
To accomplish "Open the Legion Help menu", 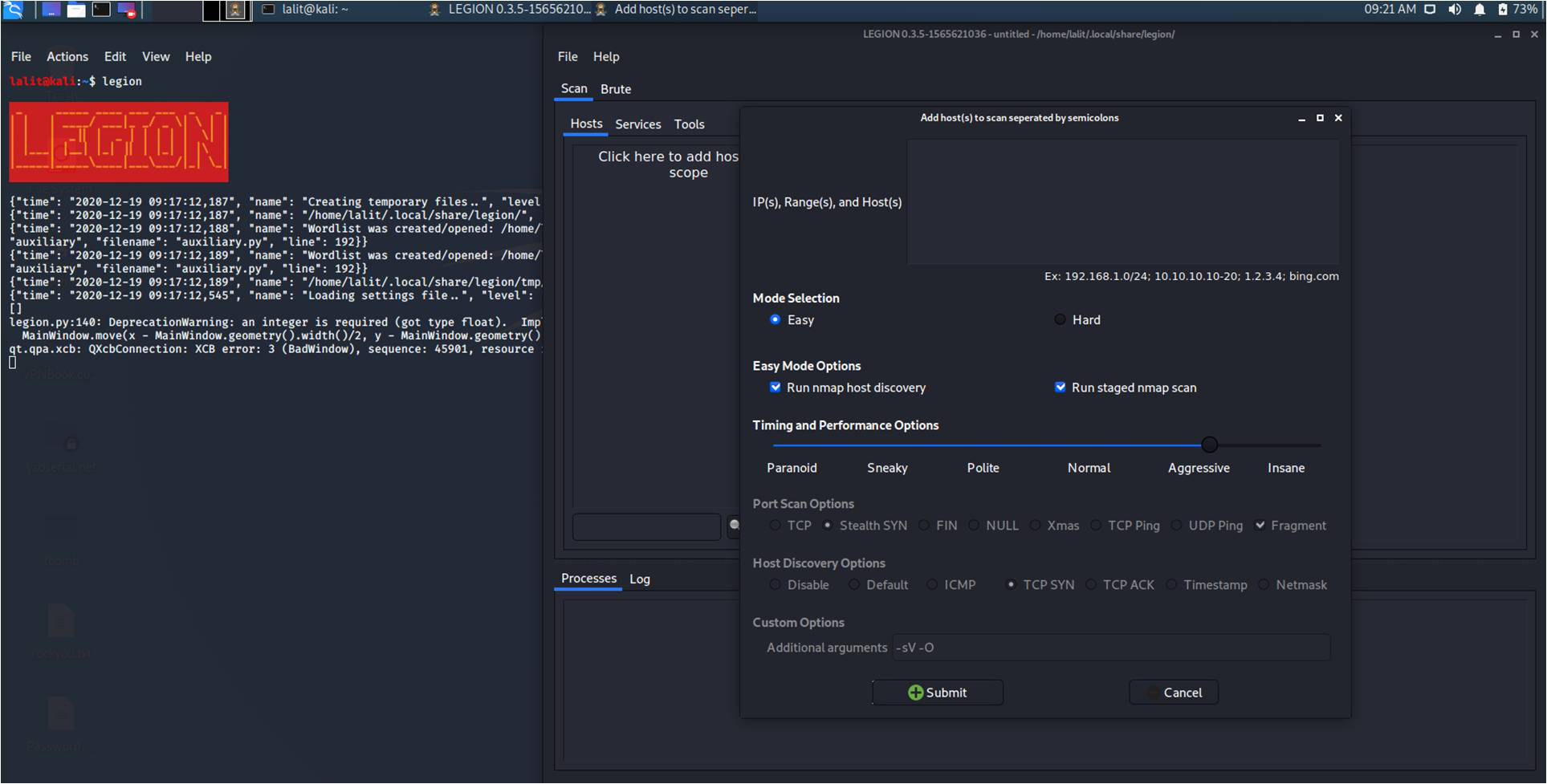I will [x=606, y=57].
